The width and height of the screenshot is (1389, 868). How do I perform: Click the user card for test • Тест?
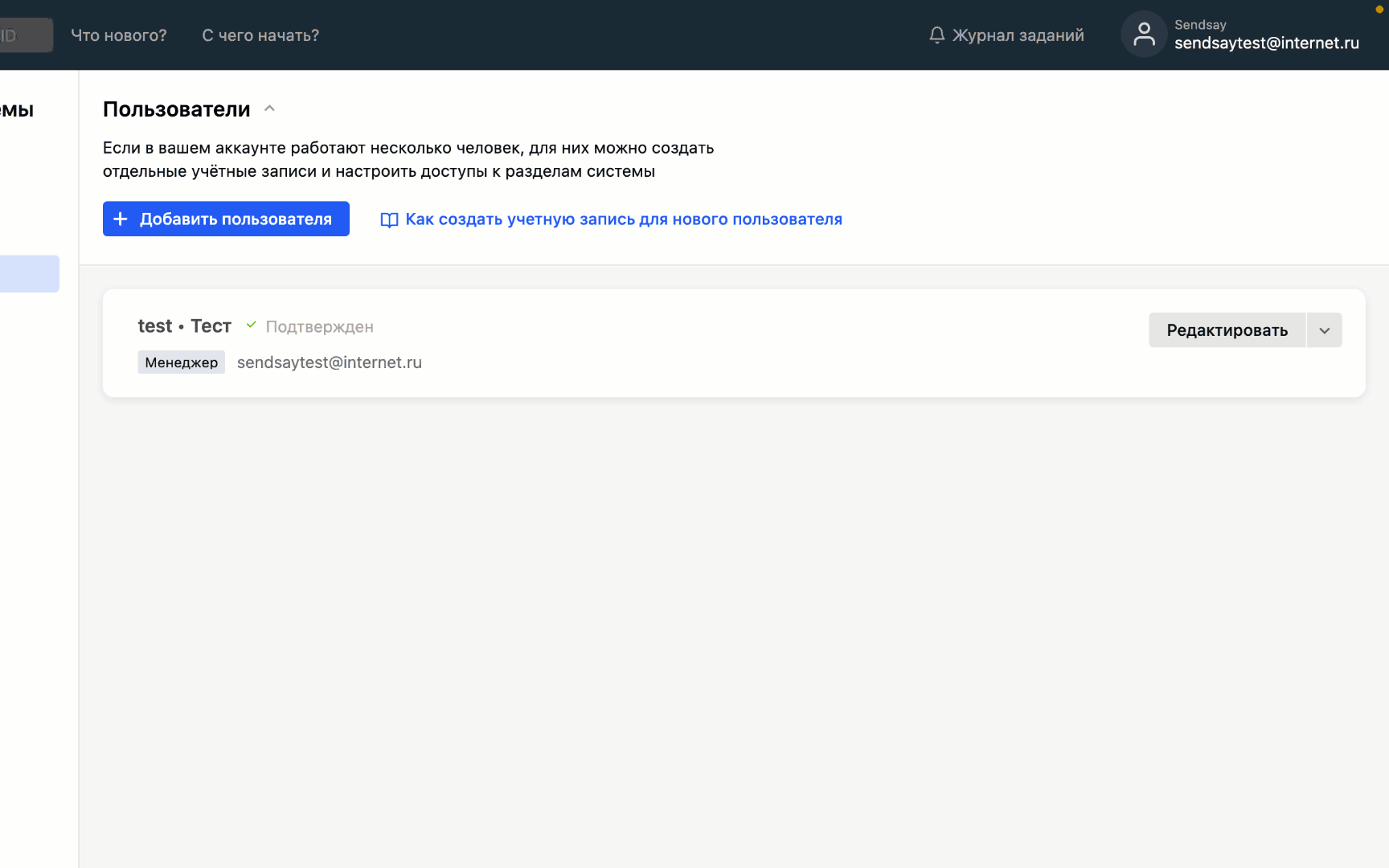coord(563,343)
